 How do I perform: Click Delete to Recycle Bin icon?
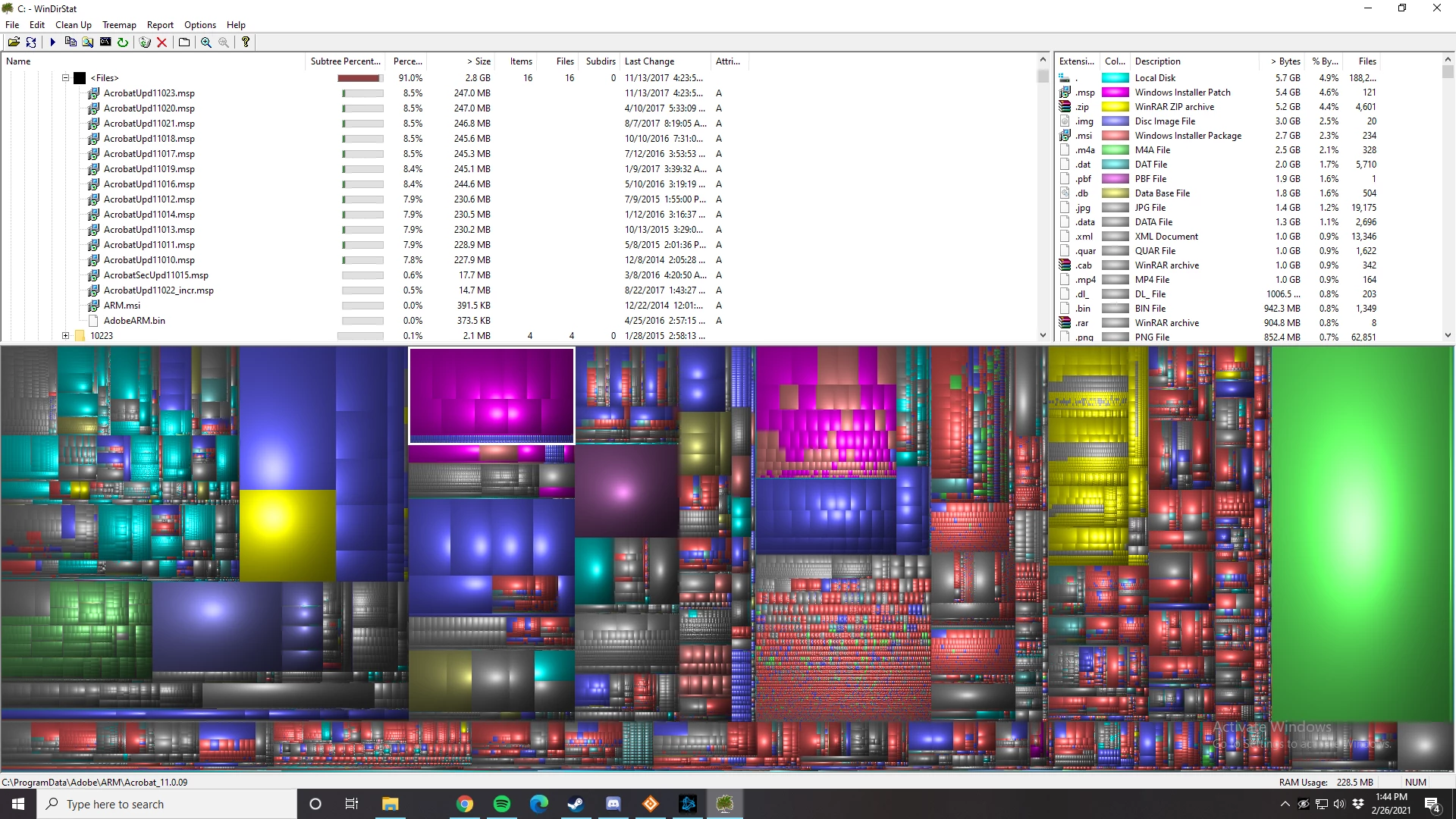coord(145,42)
